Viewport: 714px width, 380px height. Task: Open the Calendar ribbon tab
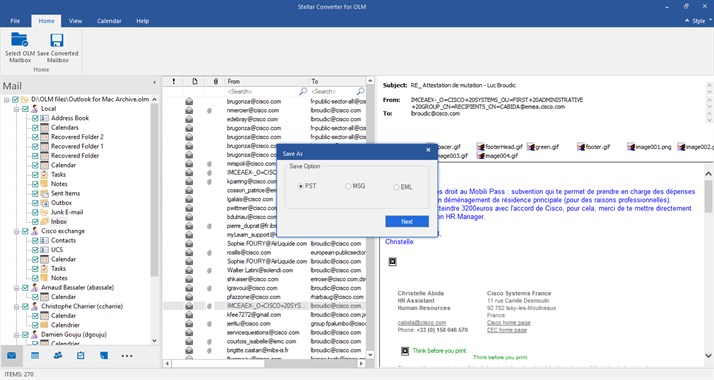[x=109, y=21]
